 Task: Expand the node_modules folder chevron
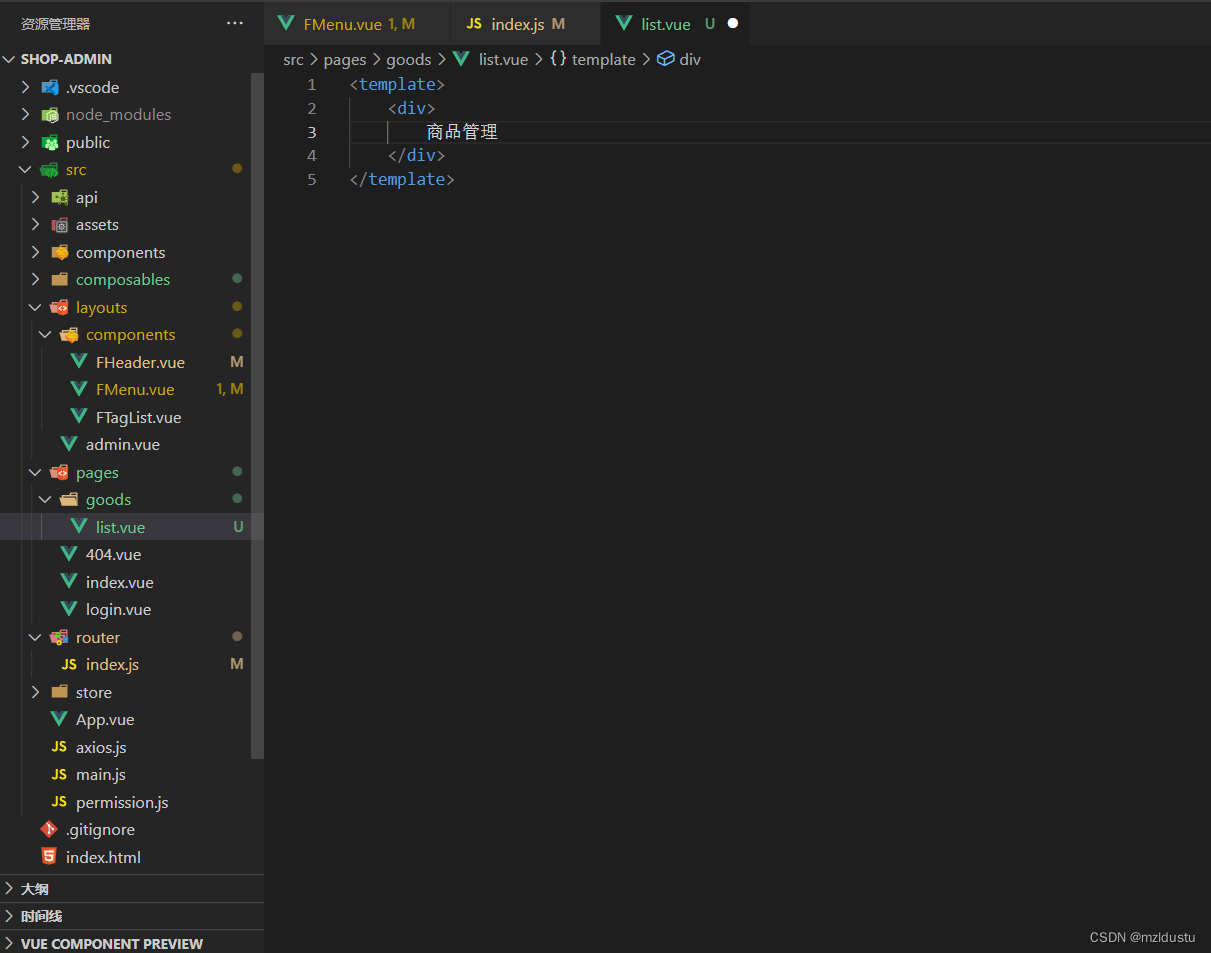click(26, 114)
